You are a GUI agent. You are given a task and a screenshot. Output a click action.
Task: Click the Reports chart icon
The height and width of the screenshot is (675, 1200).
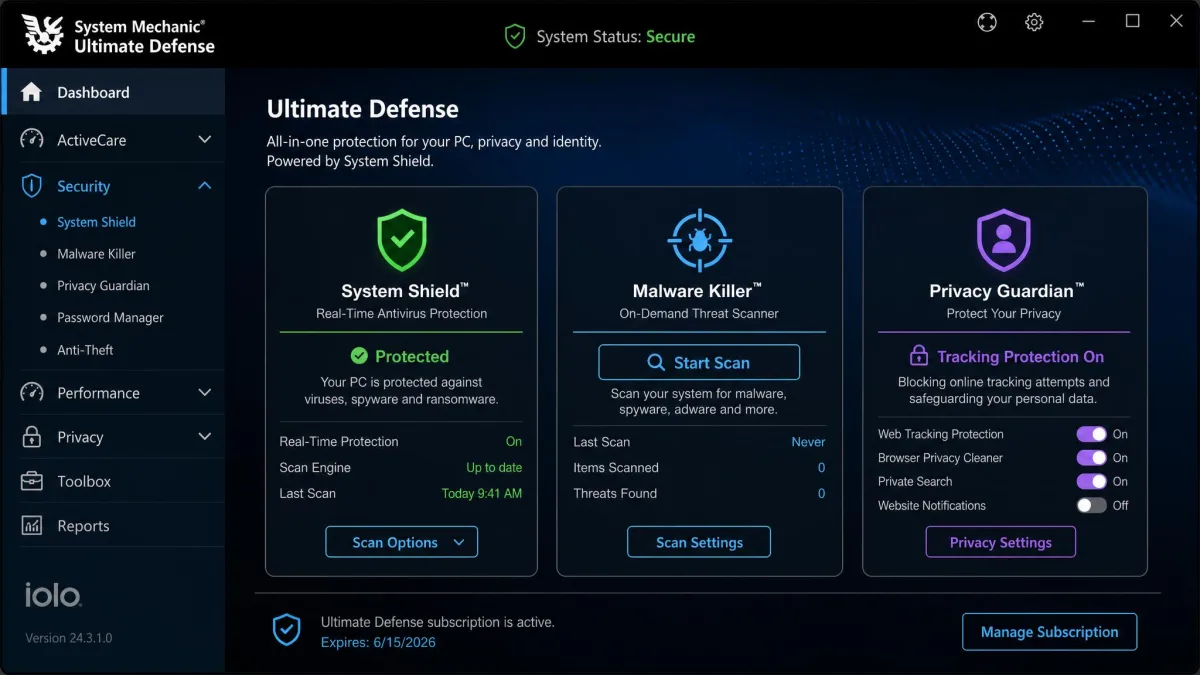(x=32, y=525)
